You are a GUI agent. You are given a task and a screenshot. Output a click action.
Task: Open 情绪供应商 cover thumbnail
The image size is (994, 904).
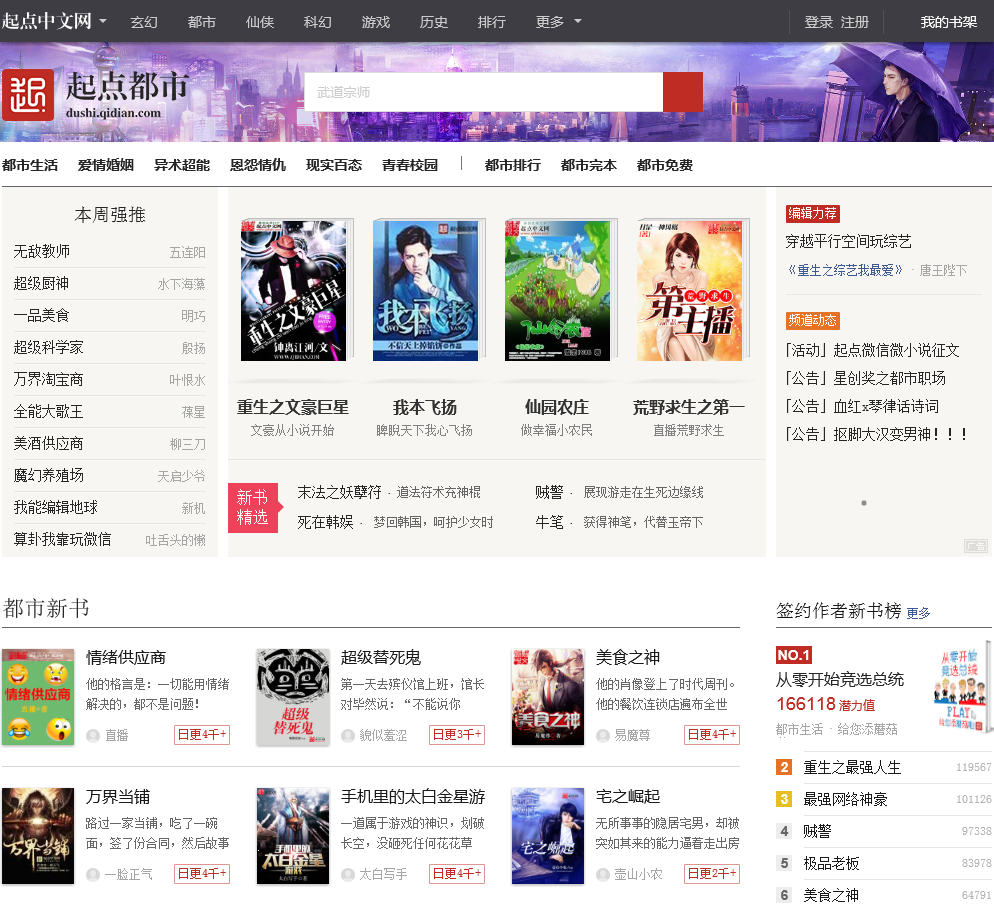(x=38, y=697)
